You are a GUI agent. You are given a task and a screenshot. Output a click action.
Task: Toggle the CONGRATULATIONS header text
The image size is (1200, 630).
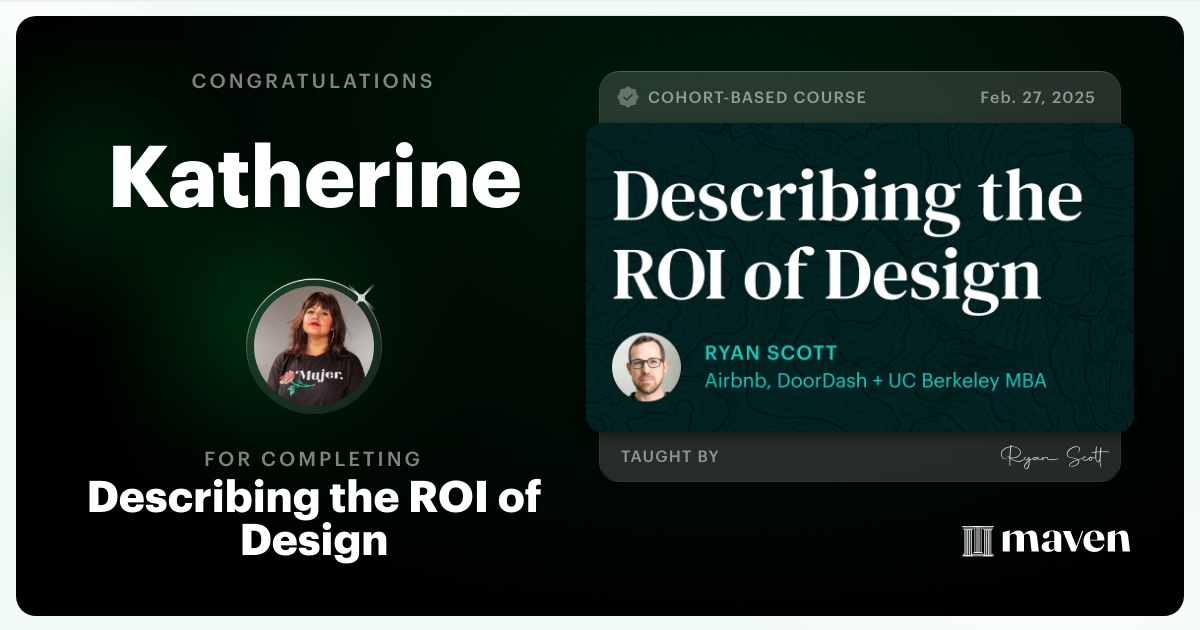coord(313,81)
